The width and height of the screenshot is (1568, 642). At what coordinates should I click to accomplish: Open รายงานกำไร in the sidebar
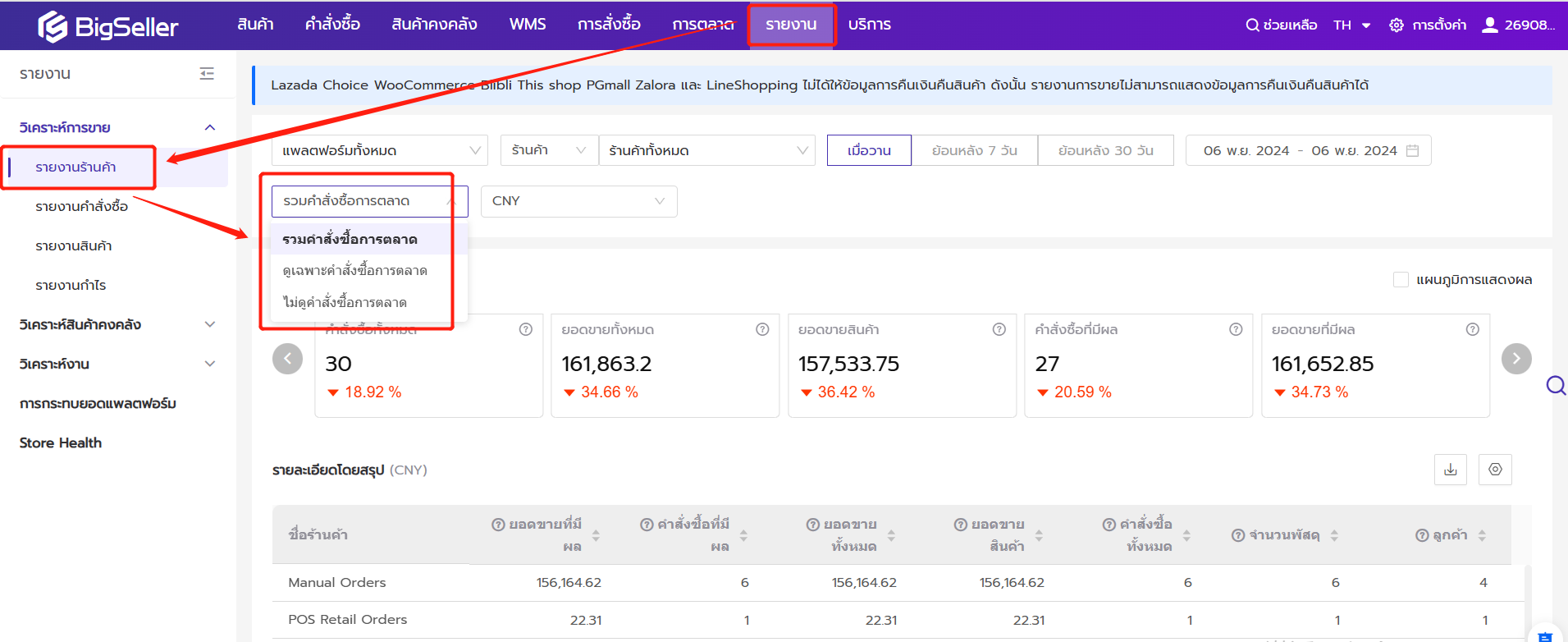click(x=71, y=286)
